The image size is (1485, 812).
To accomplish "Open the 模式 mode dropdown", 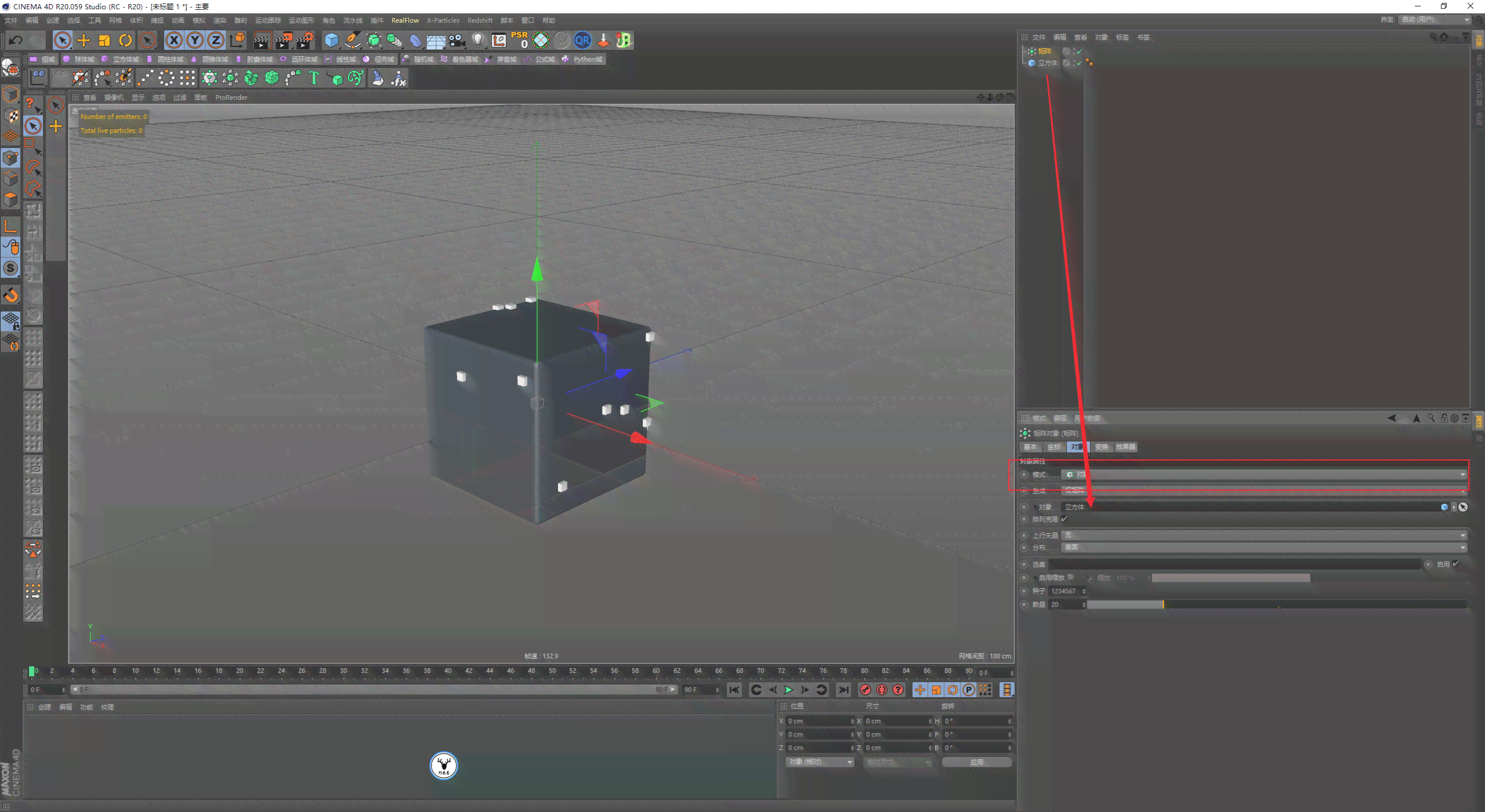I will click(1265, 474).
